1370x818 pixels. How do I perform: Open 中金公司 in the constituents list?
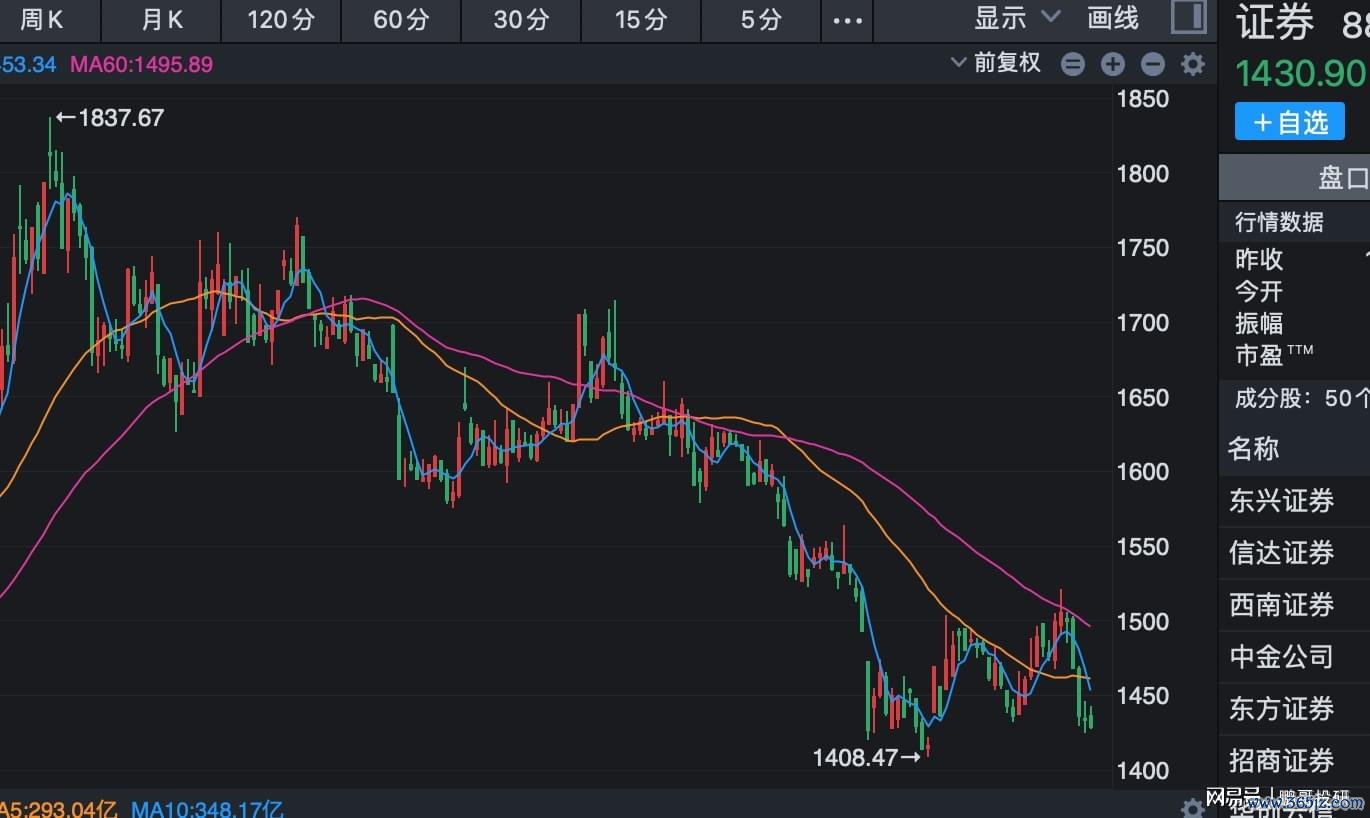pyautogui.click(x=1281, y=657)
